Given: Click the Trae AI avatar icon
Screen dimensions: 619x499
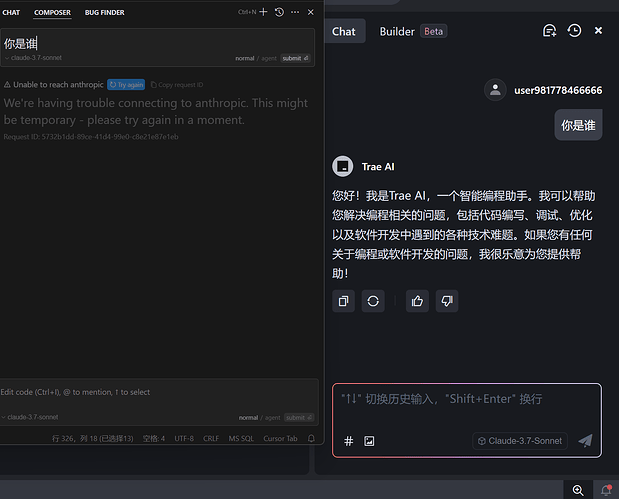Looking at the screenshot, I should (x=342, y=166).
